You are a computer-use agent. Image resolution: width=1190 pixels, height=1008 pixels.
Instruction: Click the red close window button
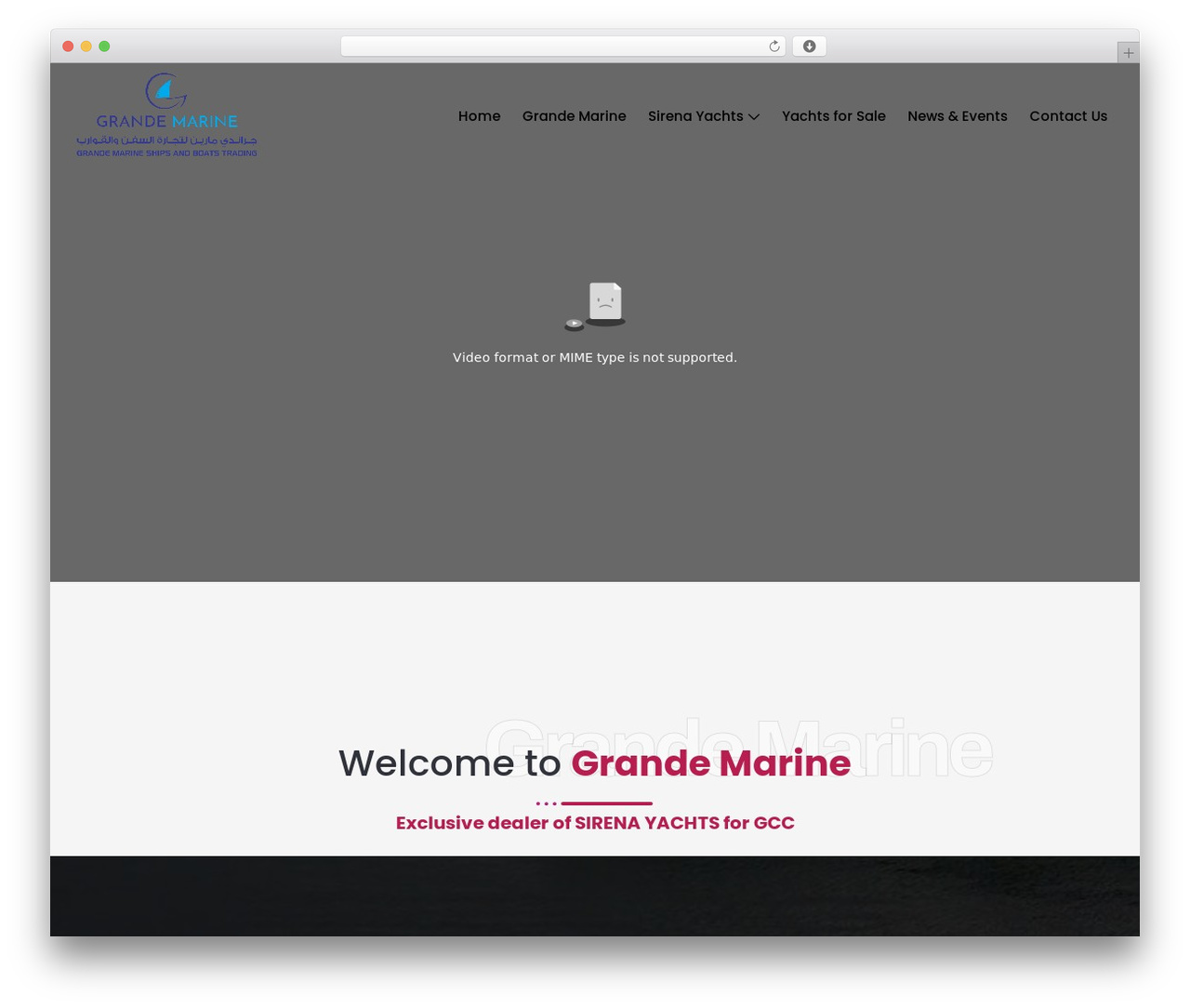tap(68, 46)
